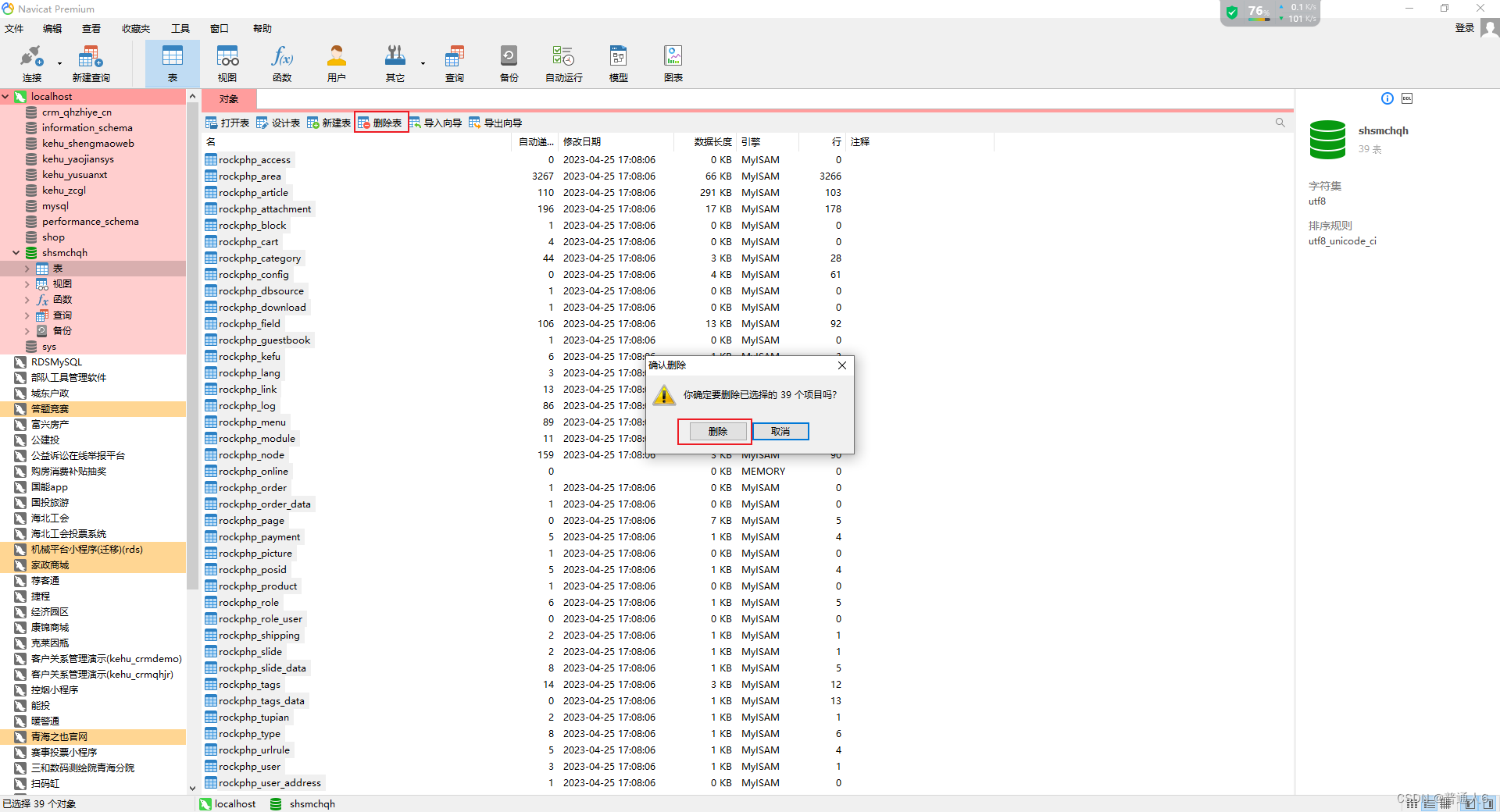Click the user avatar icon next to 登录

click(x=1490, y=28)
